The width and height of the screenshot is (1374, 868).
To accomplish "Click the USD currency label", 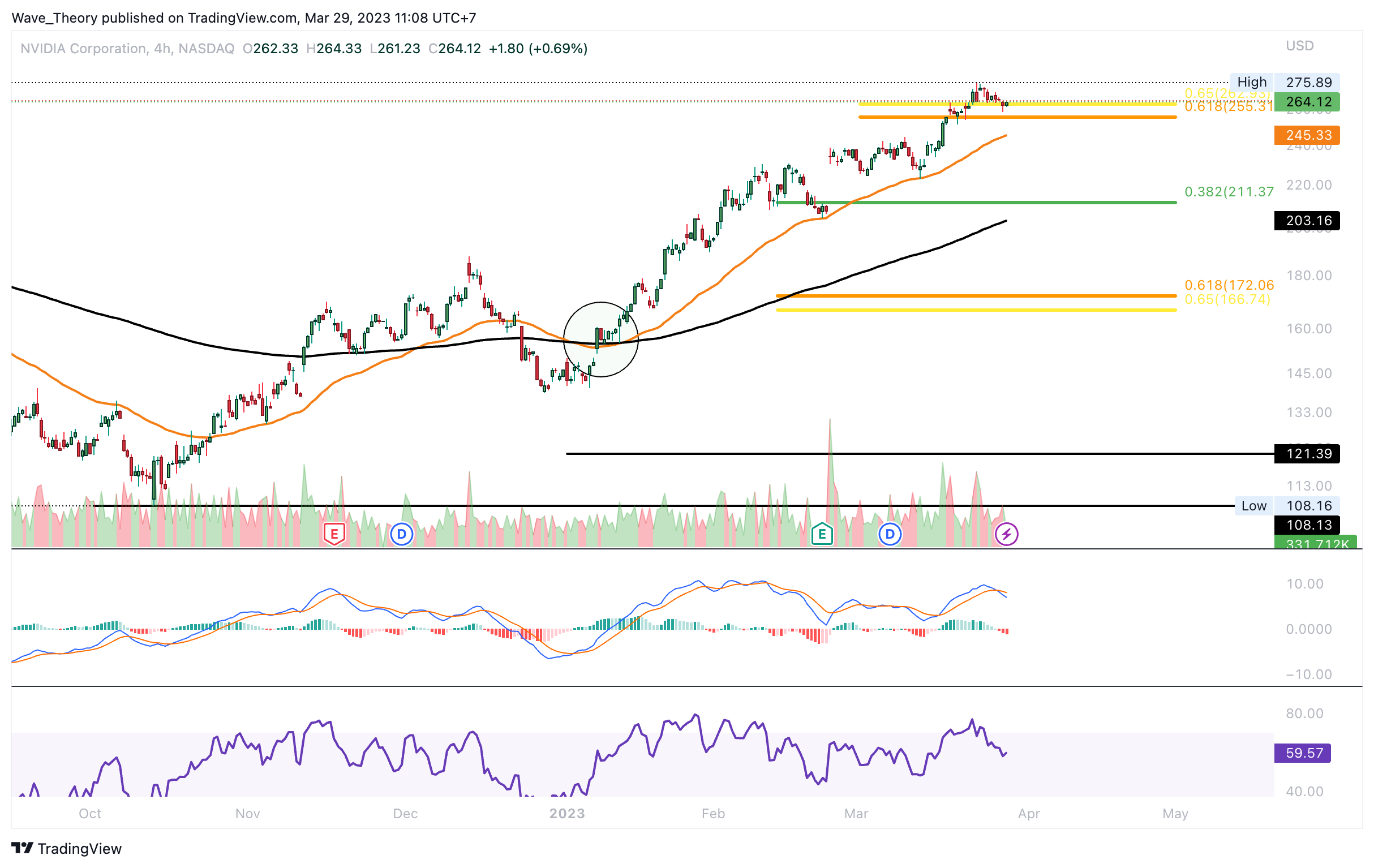I will click(x=1299, y=46).
